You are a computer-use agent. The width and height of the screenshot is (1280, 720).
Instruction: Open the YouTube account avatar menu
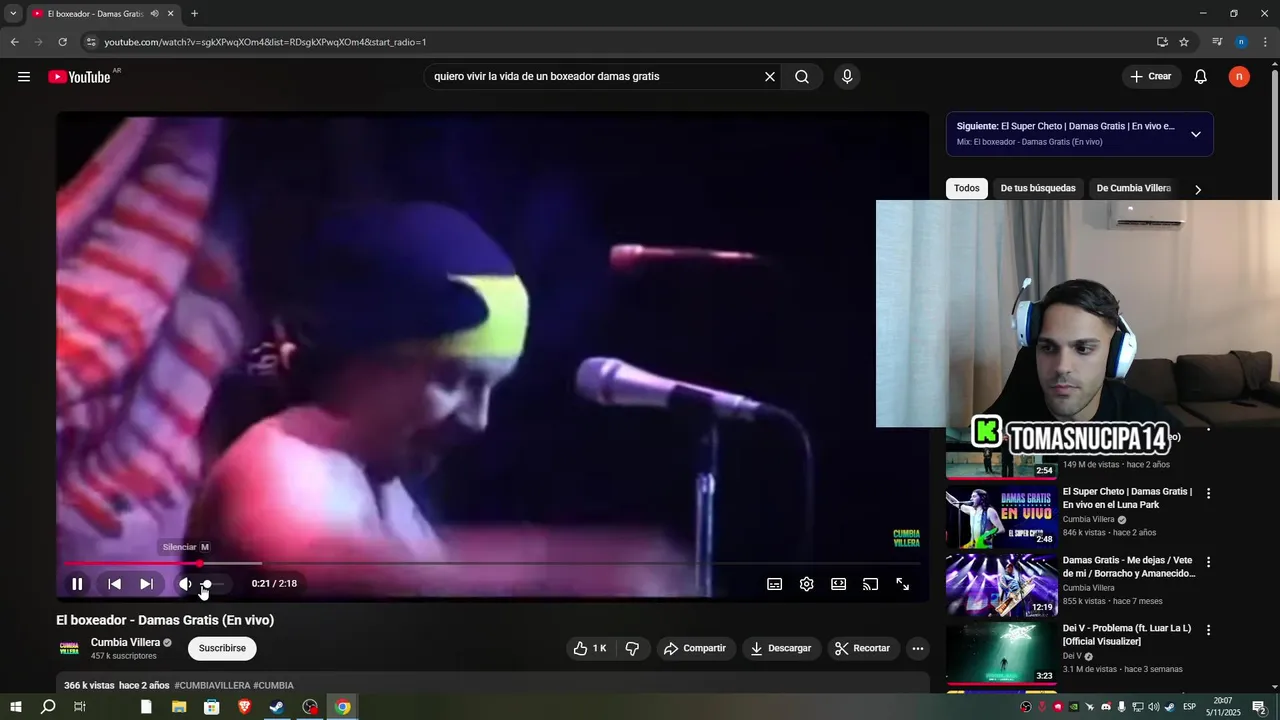pyautogui.click(x=1239, y=77)
